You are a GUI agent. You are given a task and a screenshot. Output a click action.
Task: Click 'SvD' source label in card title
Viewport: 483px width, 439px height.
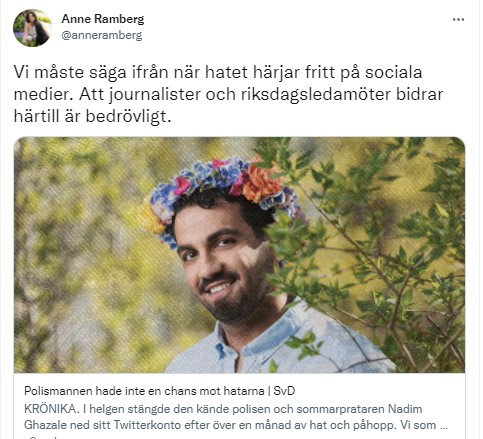pyautogui.click(x=284, y=391)
